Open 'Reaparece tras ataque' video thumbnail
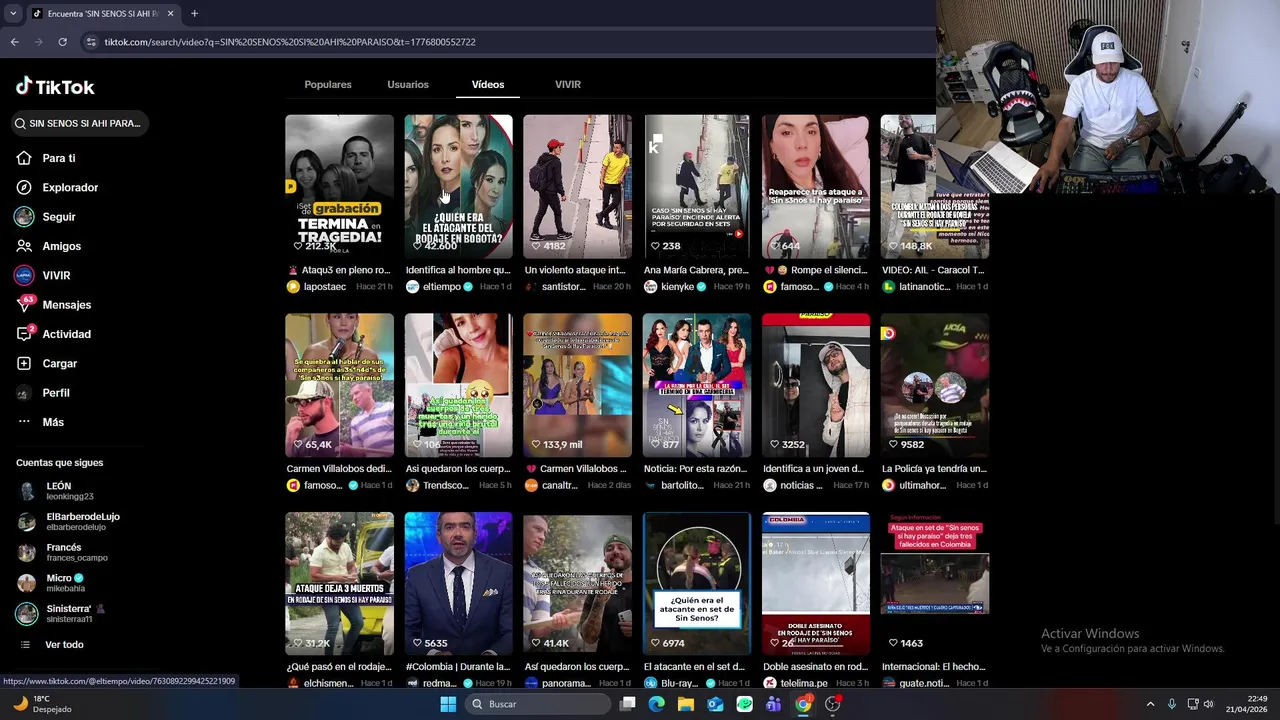 pos(816,186)
